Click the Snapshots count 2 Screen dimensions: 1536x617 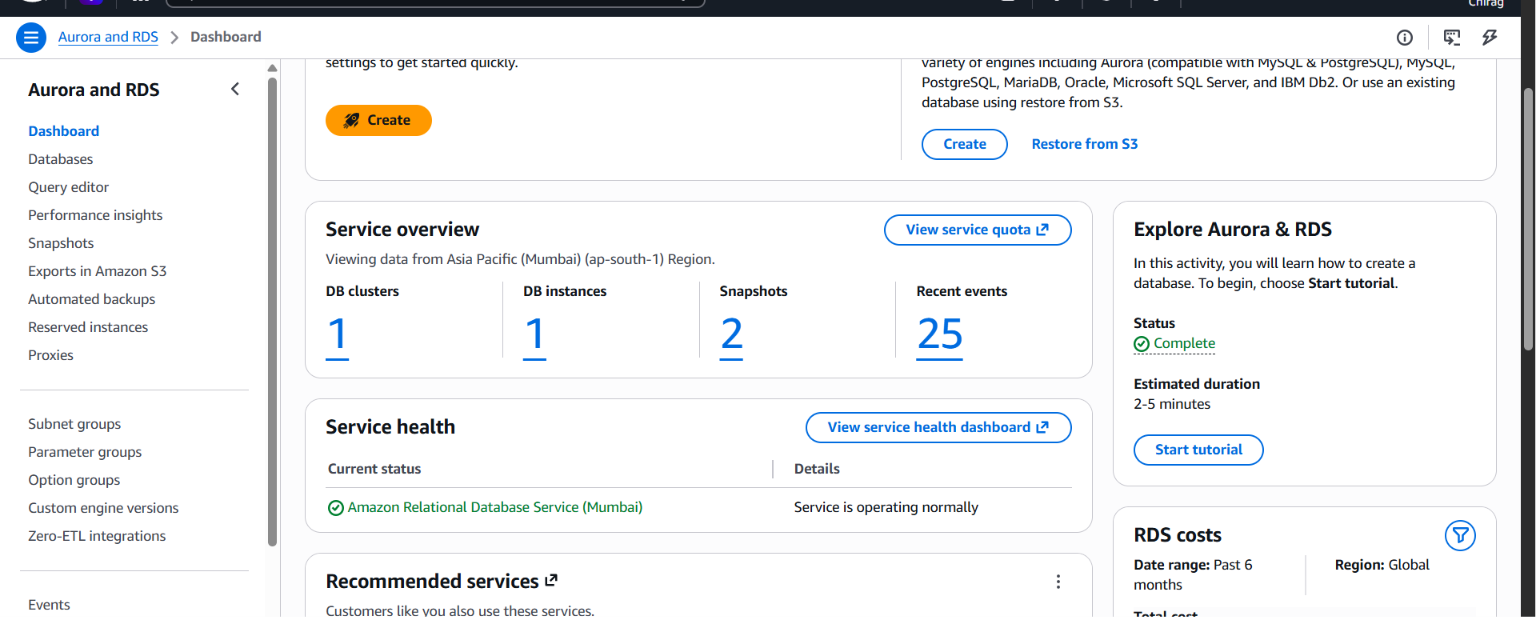point(732,335)
